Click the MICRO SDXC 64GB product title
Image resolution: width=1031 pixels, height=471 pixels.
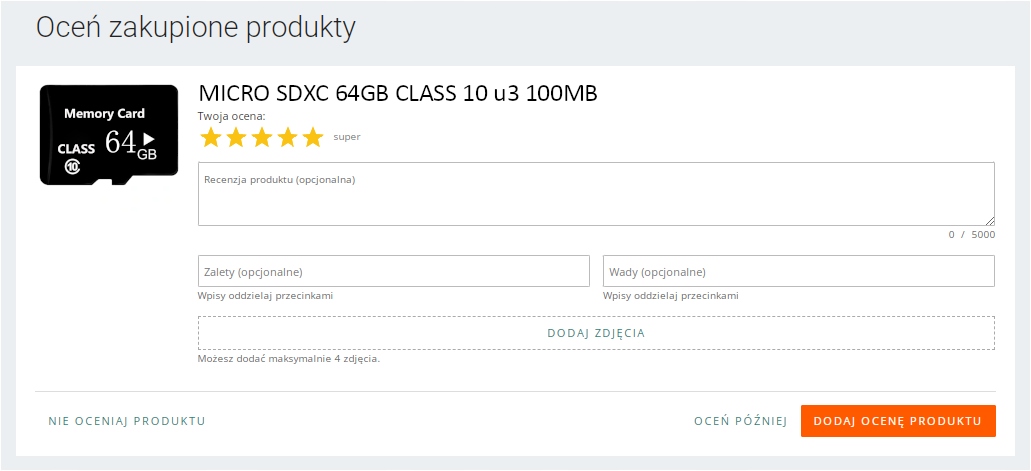398,94
